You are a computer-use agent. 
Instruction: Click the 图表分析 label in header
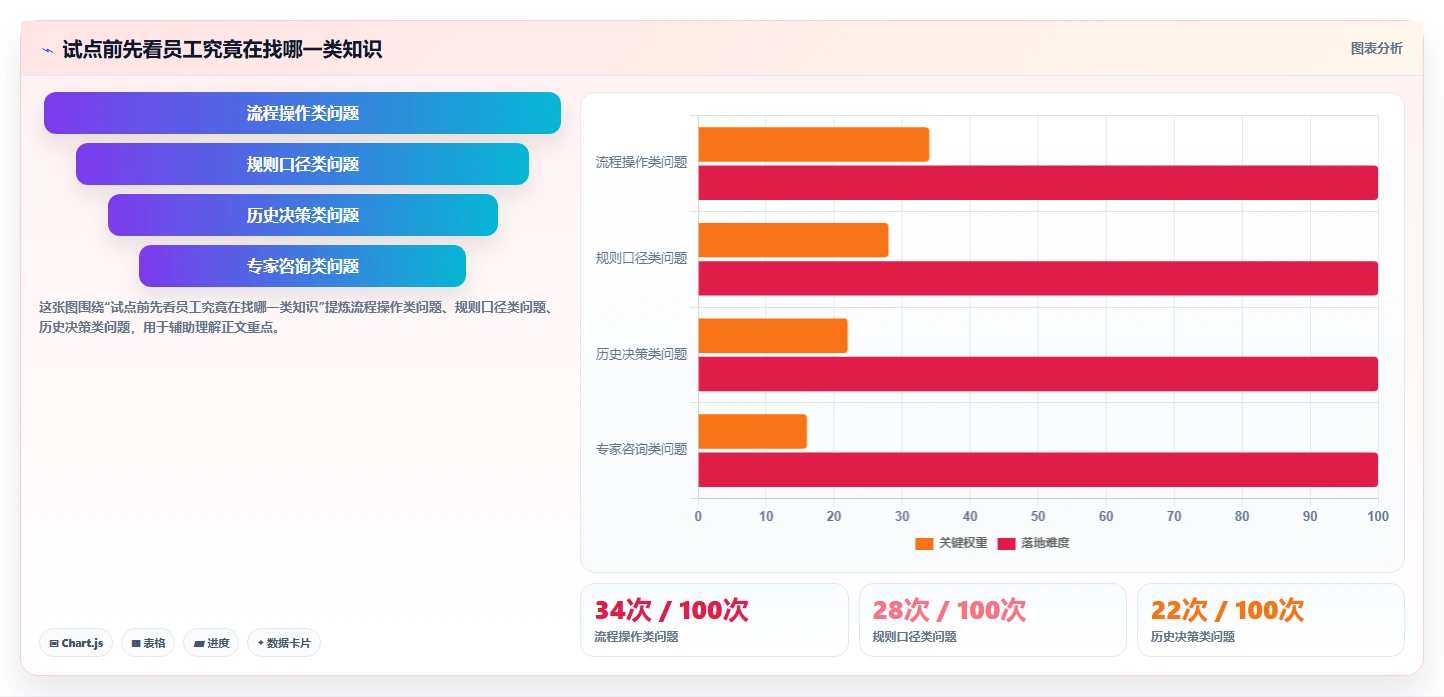(1376, 48)
